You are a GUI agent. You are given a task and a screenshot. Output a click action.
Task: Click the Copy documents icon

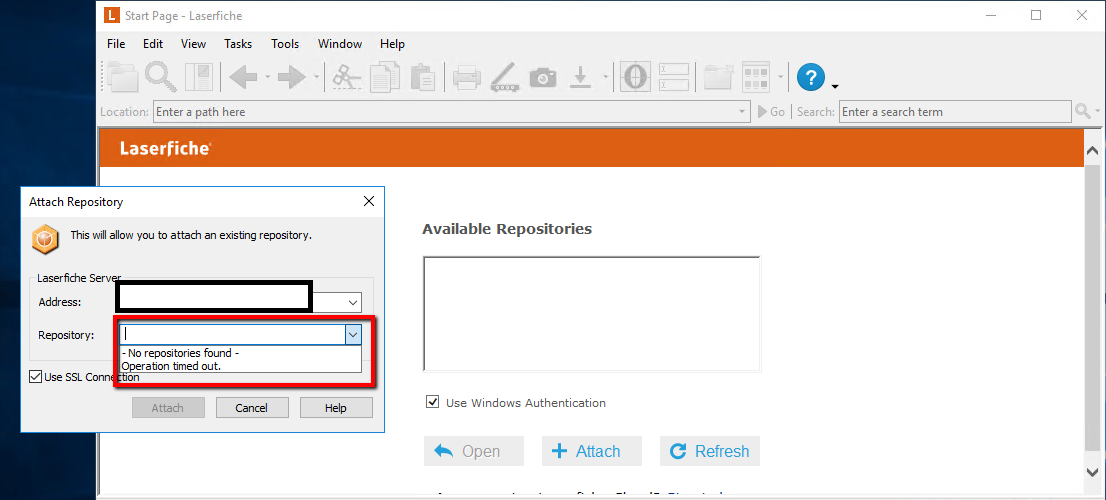[385, 77]
